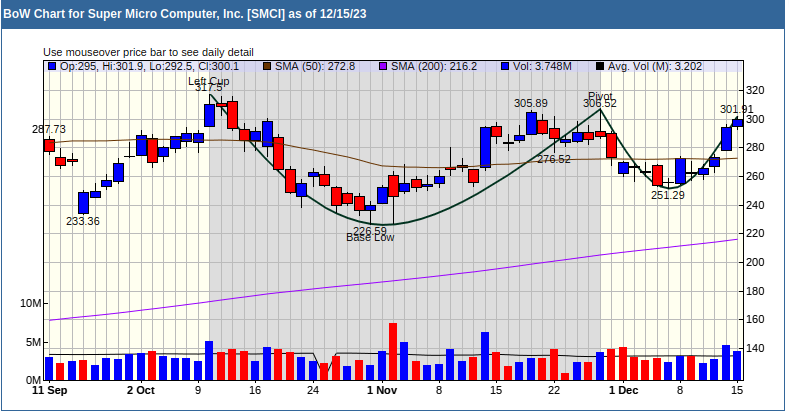Click the '1 Dec' date axis label
Viewport: 789px width, 419px height.
(623, 390)
